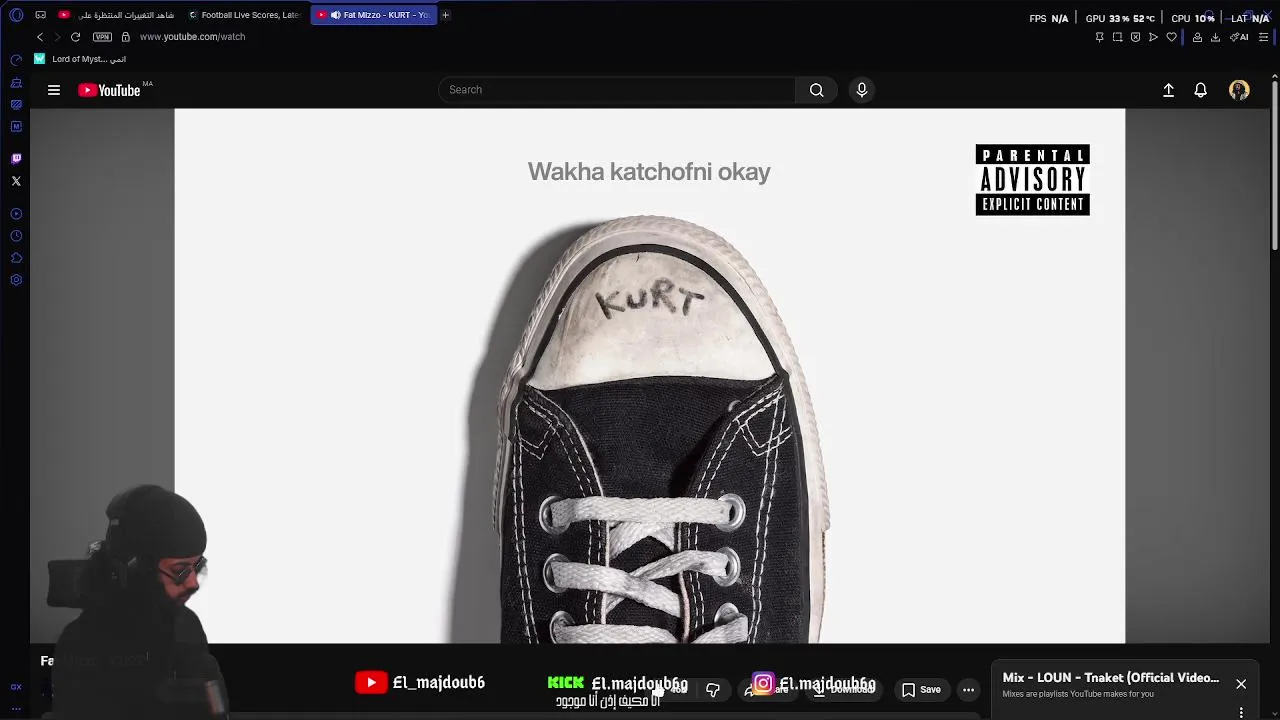Open YouTube notifications bell
The image size is (1280, 720).
pos(1201,90)
